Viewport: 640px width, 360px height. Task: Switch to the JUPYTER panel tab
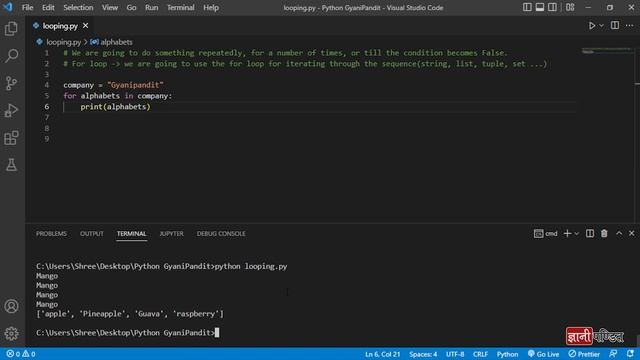[x=171, y=233]
